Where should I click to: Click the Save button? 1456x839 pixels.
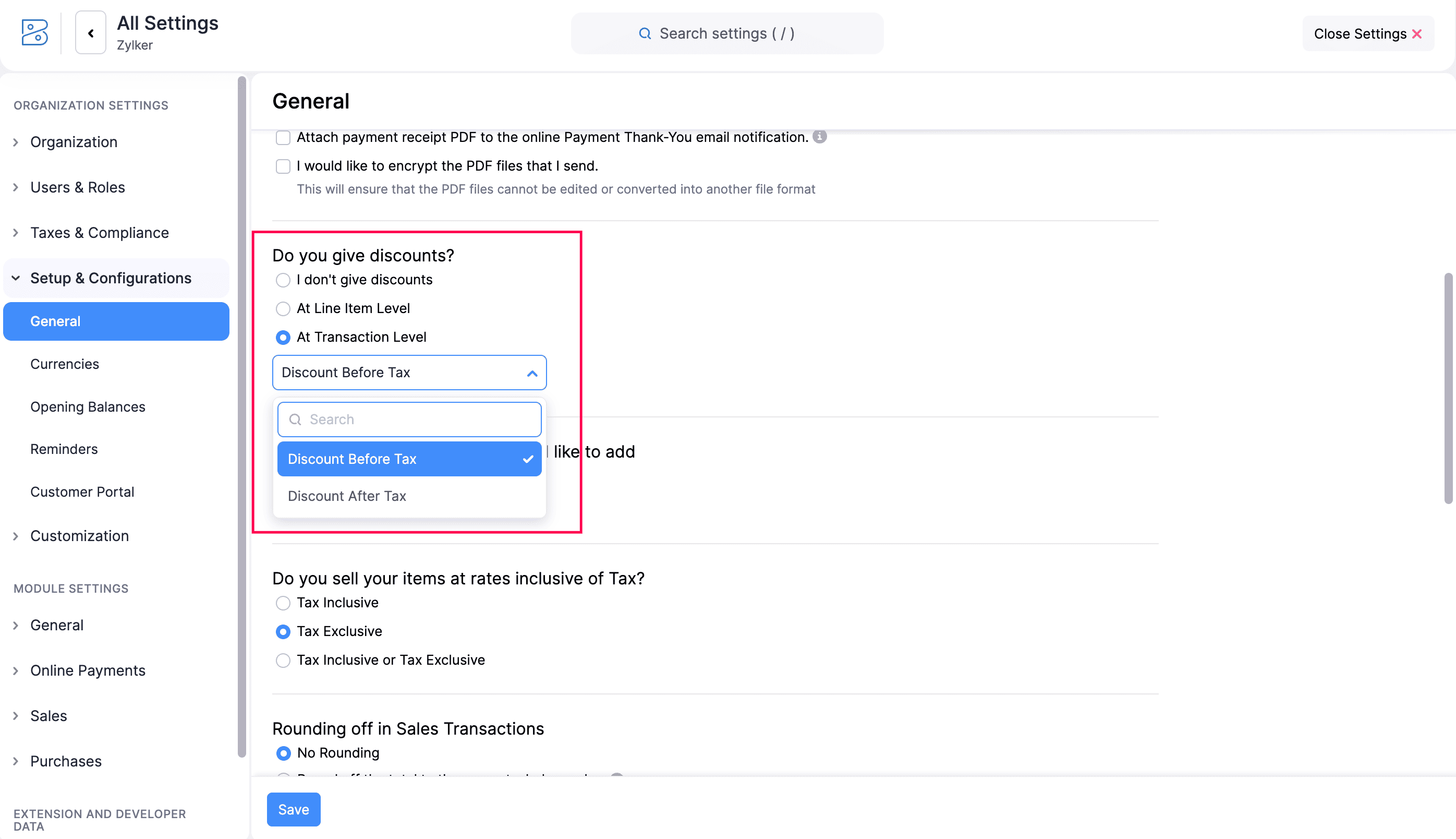point(293,810)
